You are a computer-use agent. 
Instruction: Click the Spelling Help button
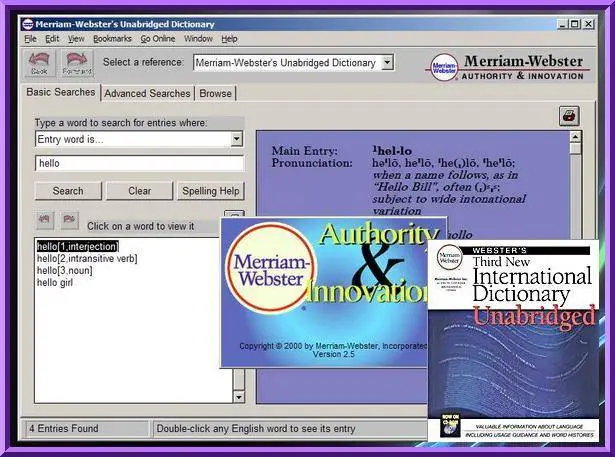click(x=211, y=191)
